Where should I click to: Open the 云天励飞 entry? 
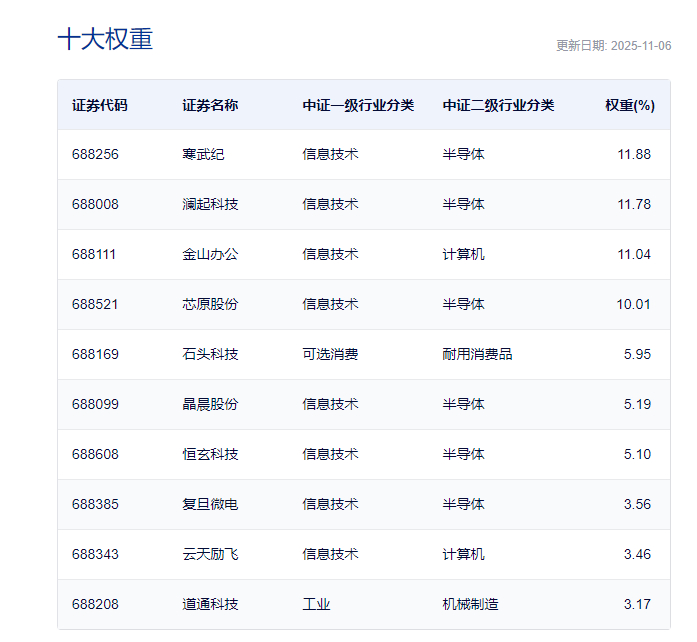coord(210,554)
